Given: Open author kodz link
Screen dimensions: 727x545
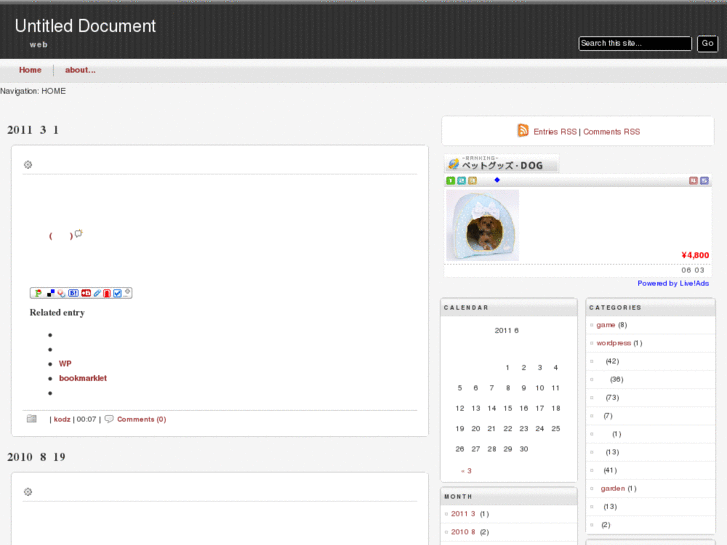Looking at the screenshot, I should pos(62,419).
